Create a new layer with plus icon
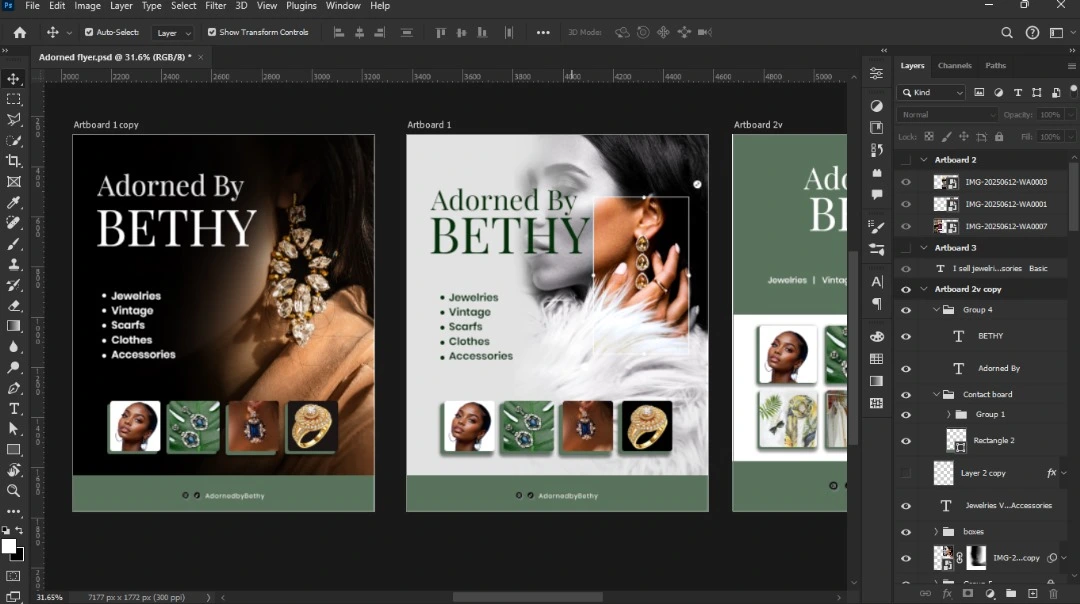This screenshot has width=1080, height=604. (1033, 594)
